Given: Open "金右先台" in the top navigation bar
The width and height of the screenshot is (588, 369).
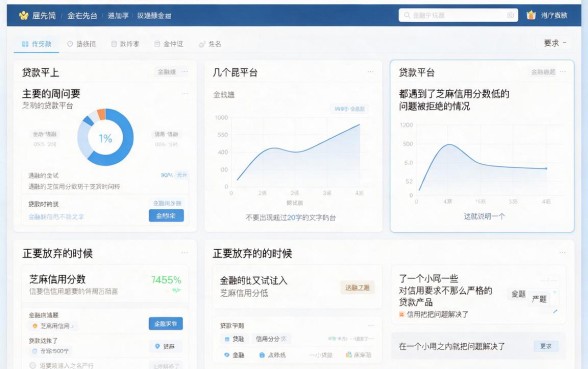Looking at the screenshot, I should pos(82,15).
